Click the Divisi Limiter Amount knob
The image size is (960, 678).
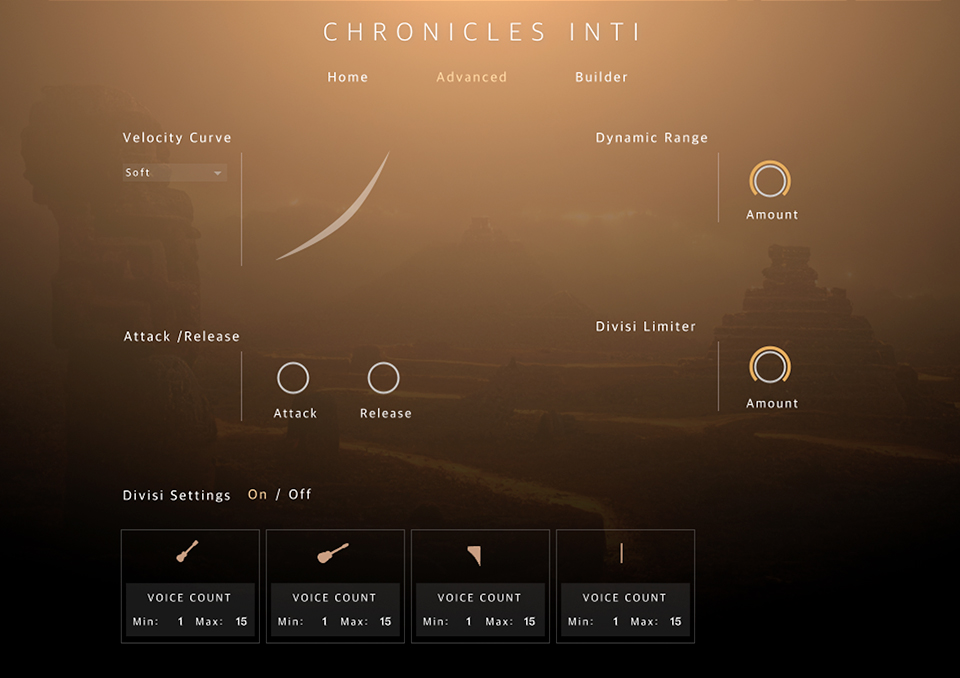(770, 367)
